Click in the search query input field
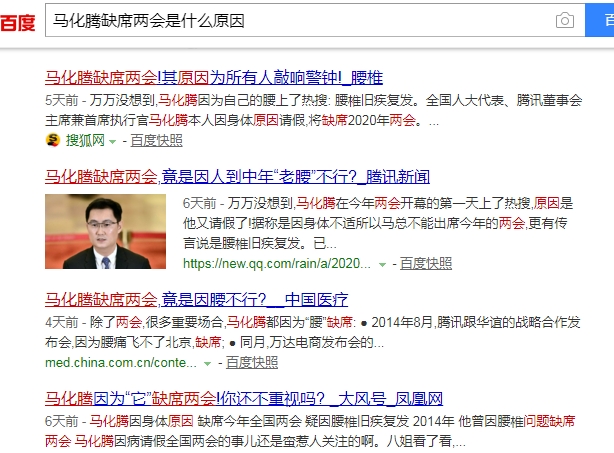 pos(300,21)
